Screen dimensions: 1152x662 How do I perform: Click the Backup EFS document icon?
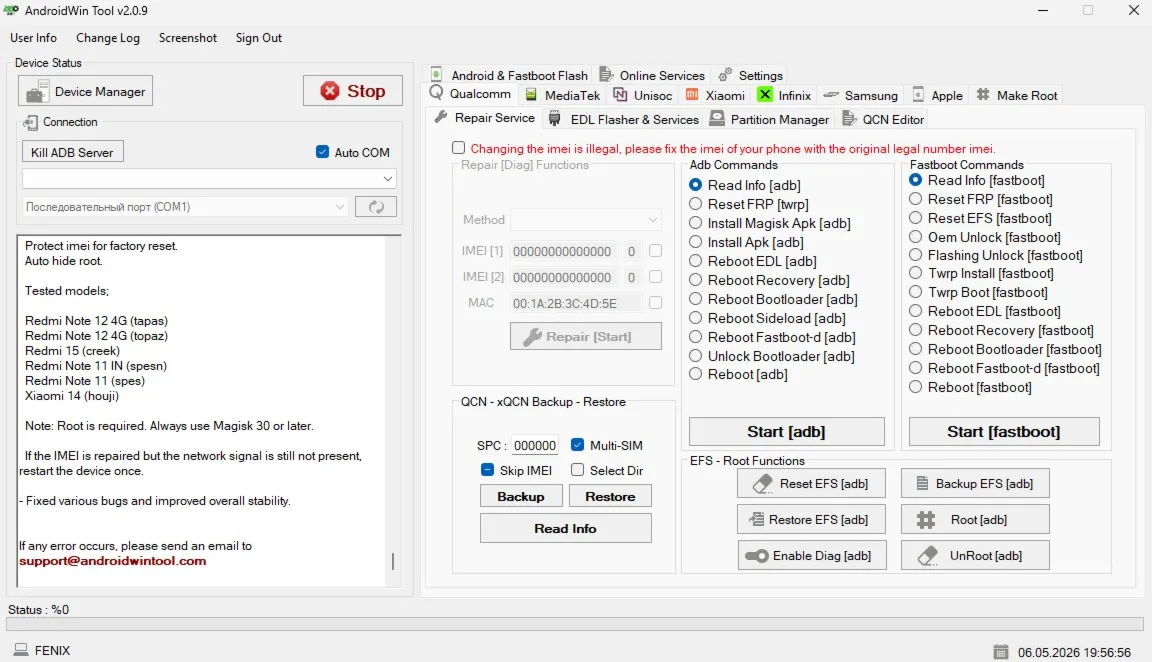point(922,483)
